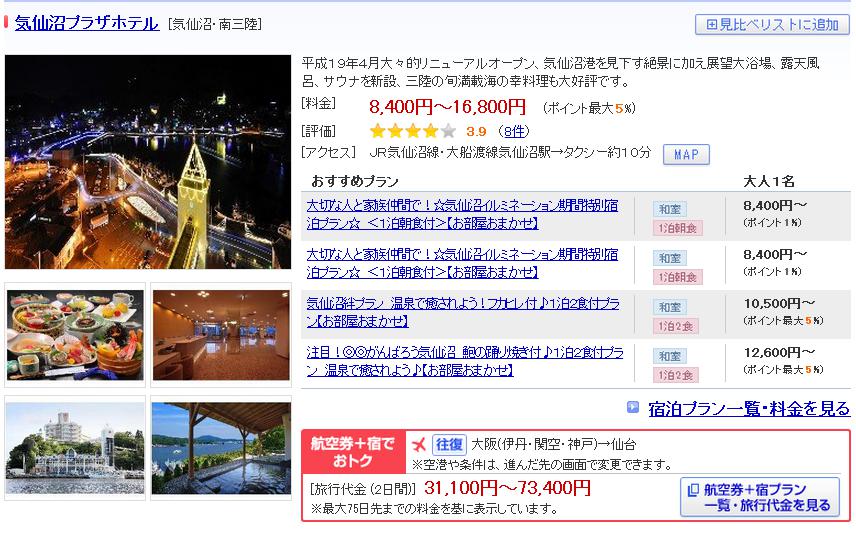This screenshot has width=856, height=543.
Task: Click 1泊2食 tag on 10,500円 plan row
Action: 676,326
